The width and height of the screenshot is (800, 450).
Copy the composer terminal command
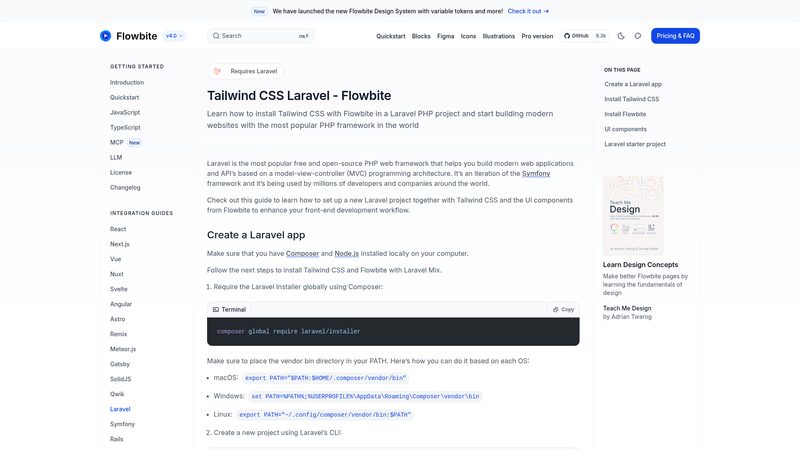(563, 309)
